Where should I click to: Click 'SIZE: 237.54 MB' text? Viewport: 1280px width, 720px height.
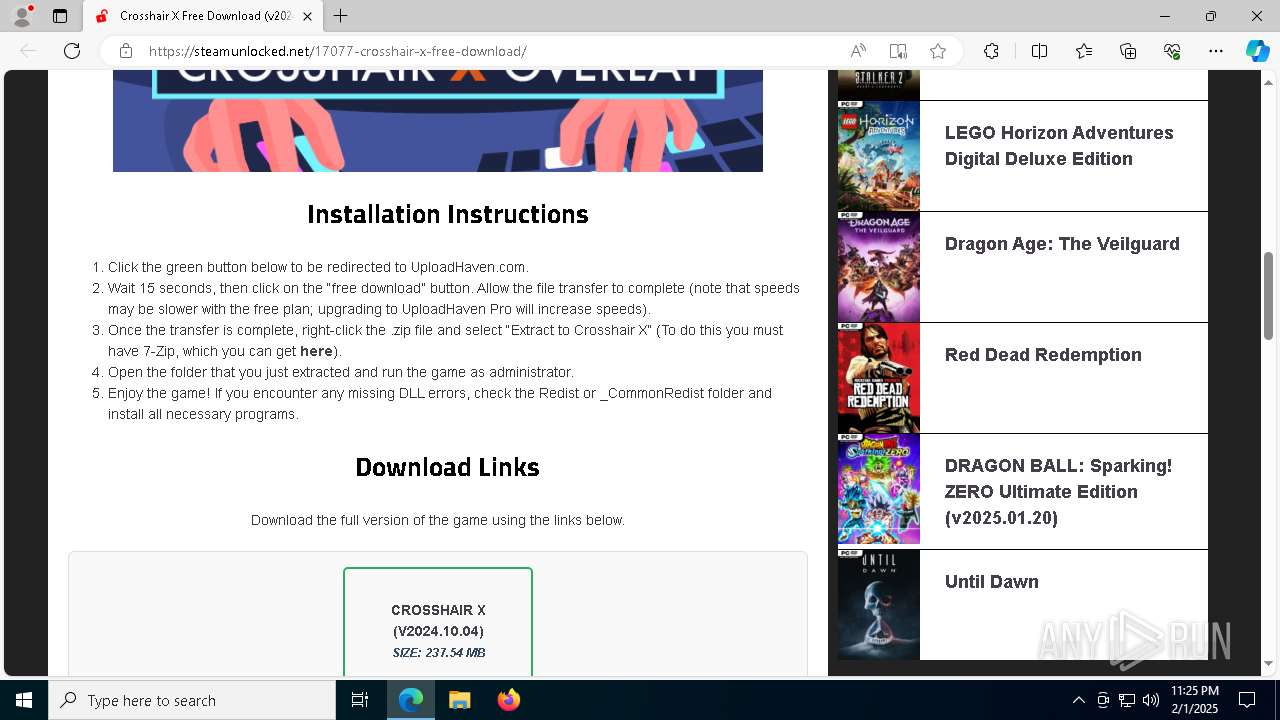[439, 653]
